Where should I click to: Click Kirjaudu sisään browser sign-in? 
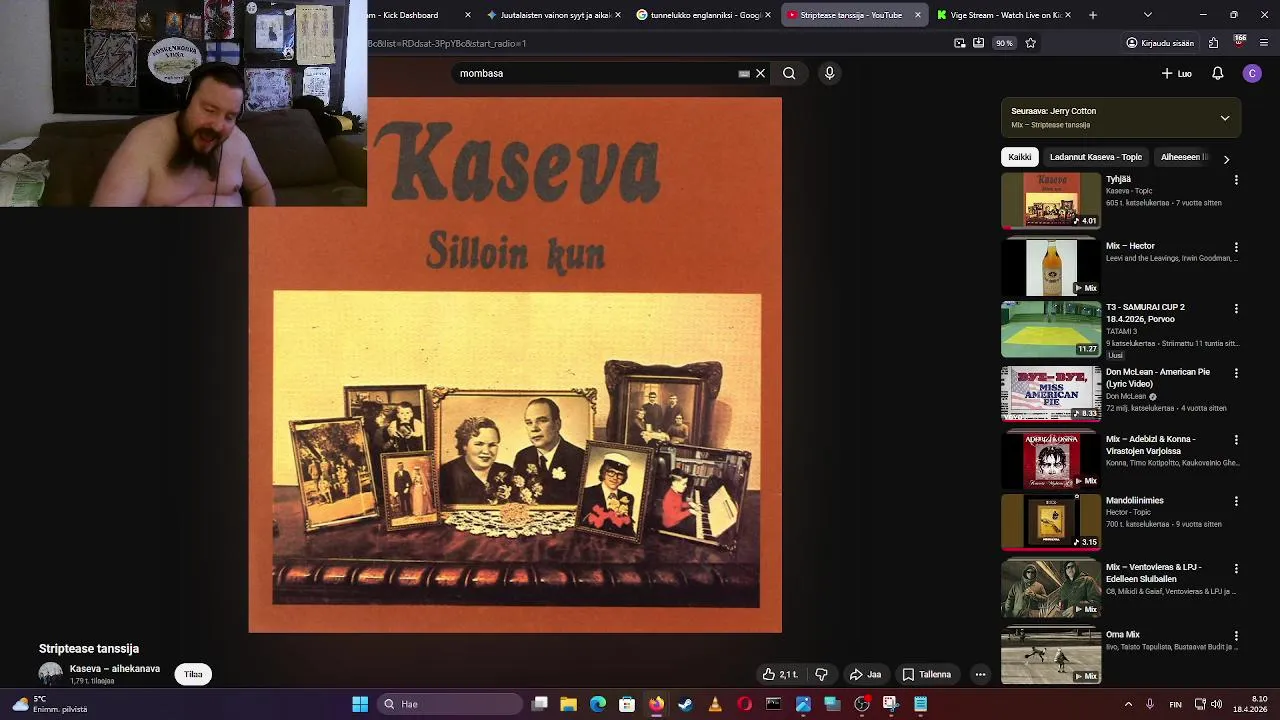point(1160,43)
